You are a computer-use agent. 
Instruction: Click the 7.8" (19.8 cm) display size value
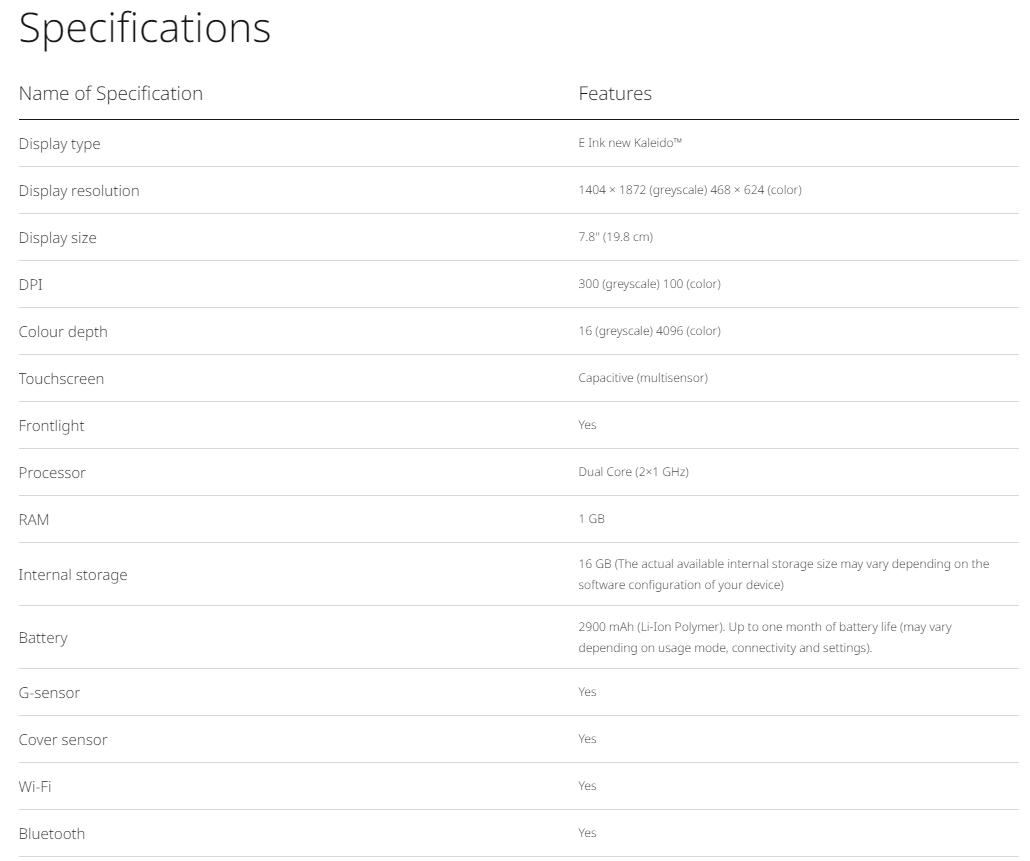[615, 237]
